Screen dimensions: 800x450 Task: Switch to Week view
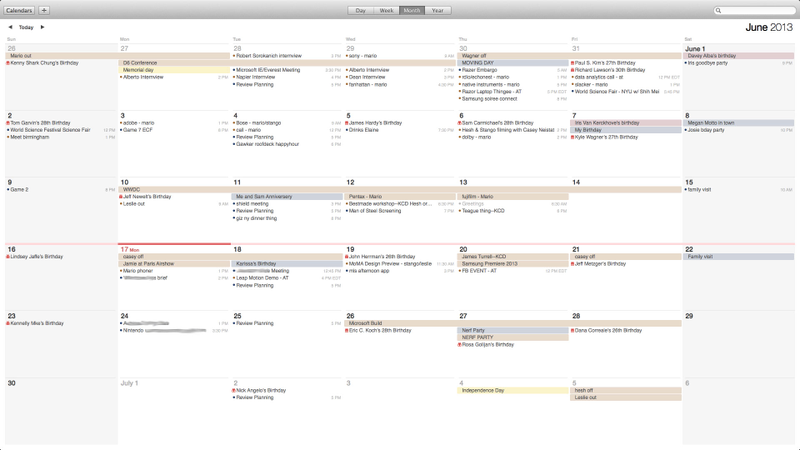(x=387, y=11)
